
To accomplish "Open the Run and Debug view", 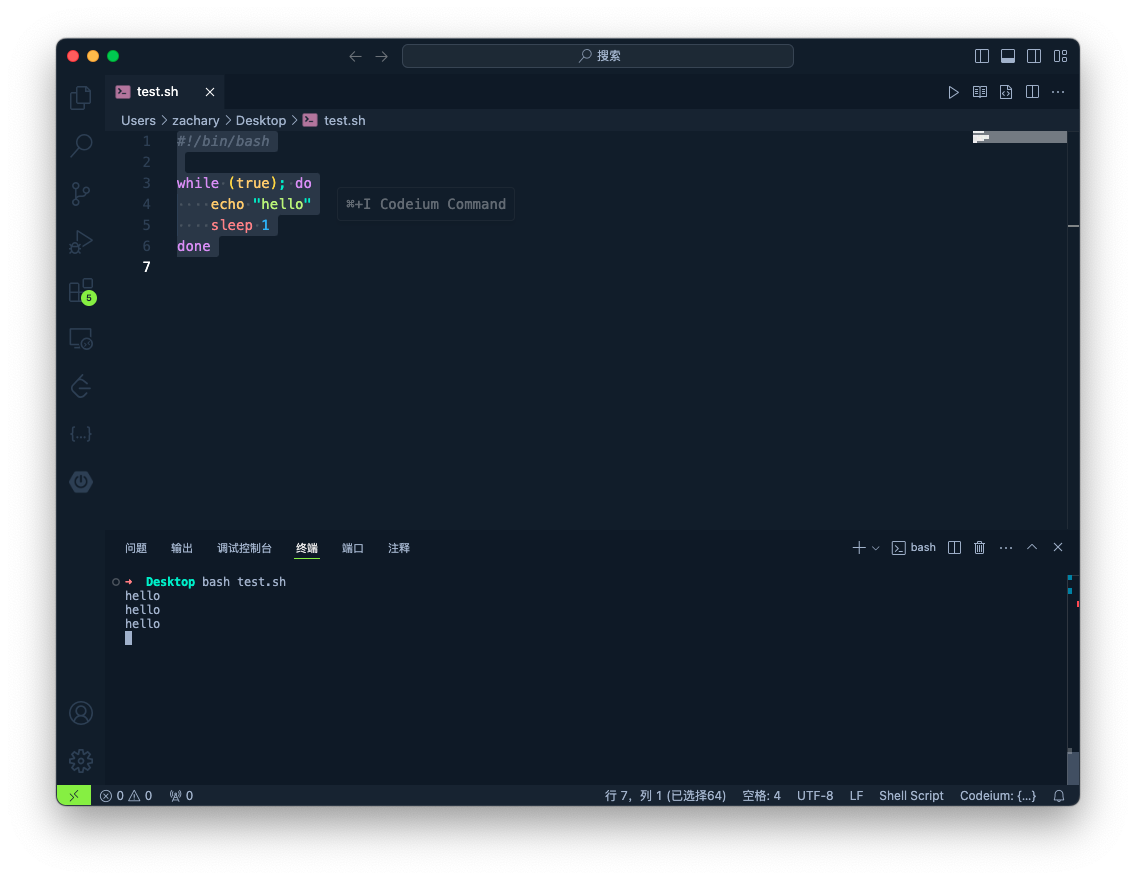I will point(81,241).
